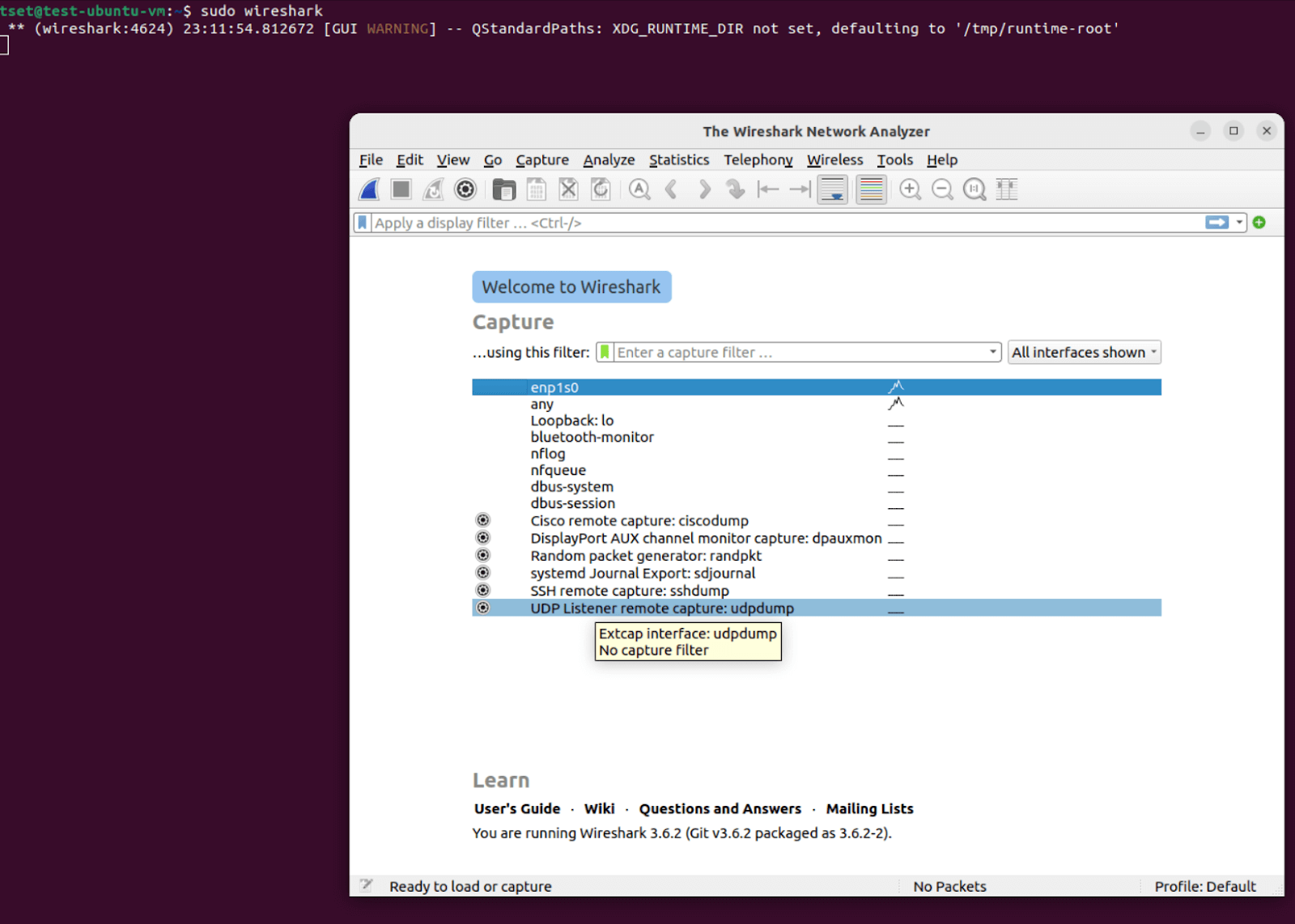1295x924 pixels.
Task: Click the Zoom In magnifier icon
Action: click(910, 189)
